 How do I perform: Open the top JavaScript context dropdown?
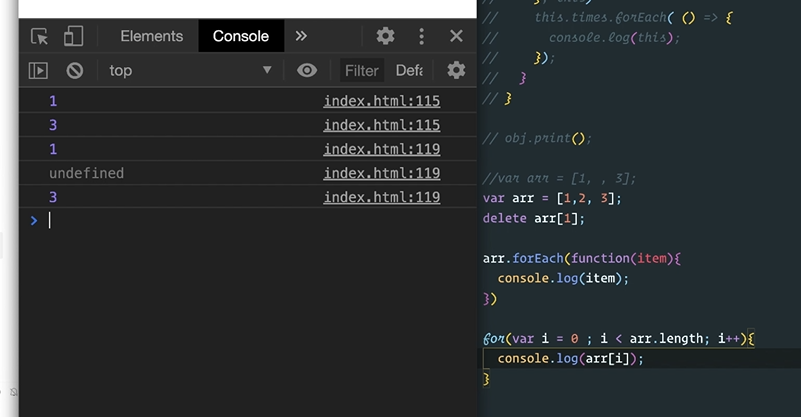(190, 71)
